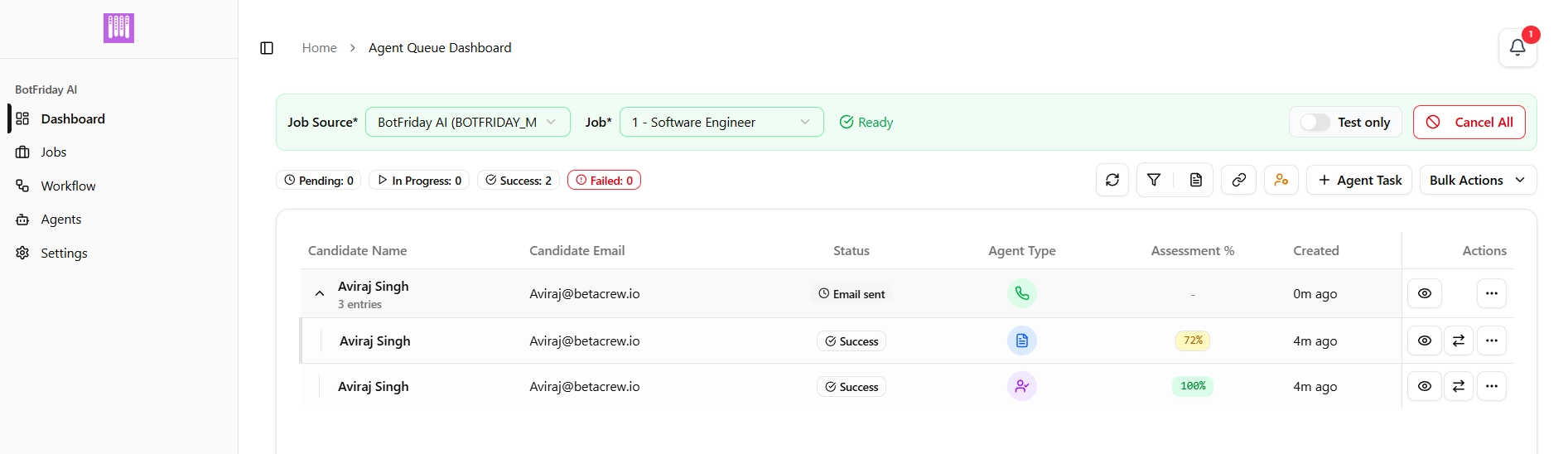Toggle the sidebar panel icon
Screen dimensions: 1568x454
267,48
